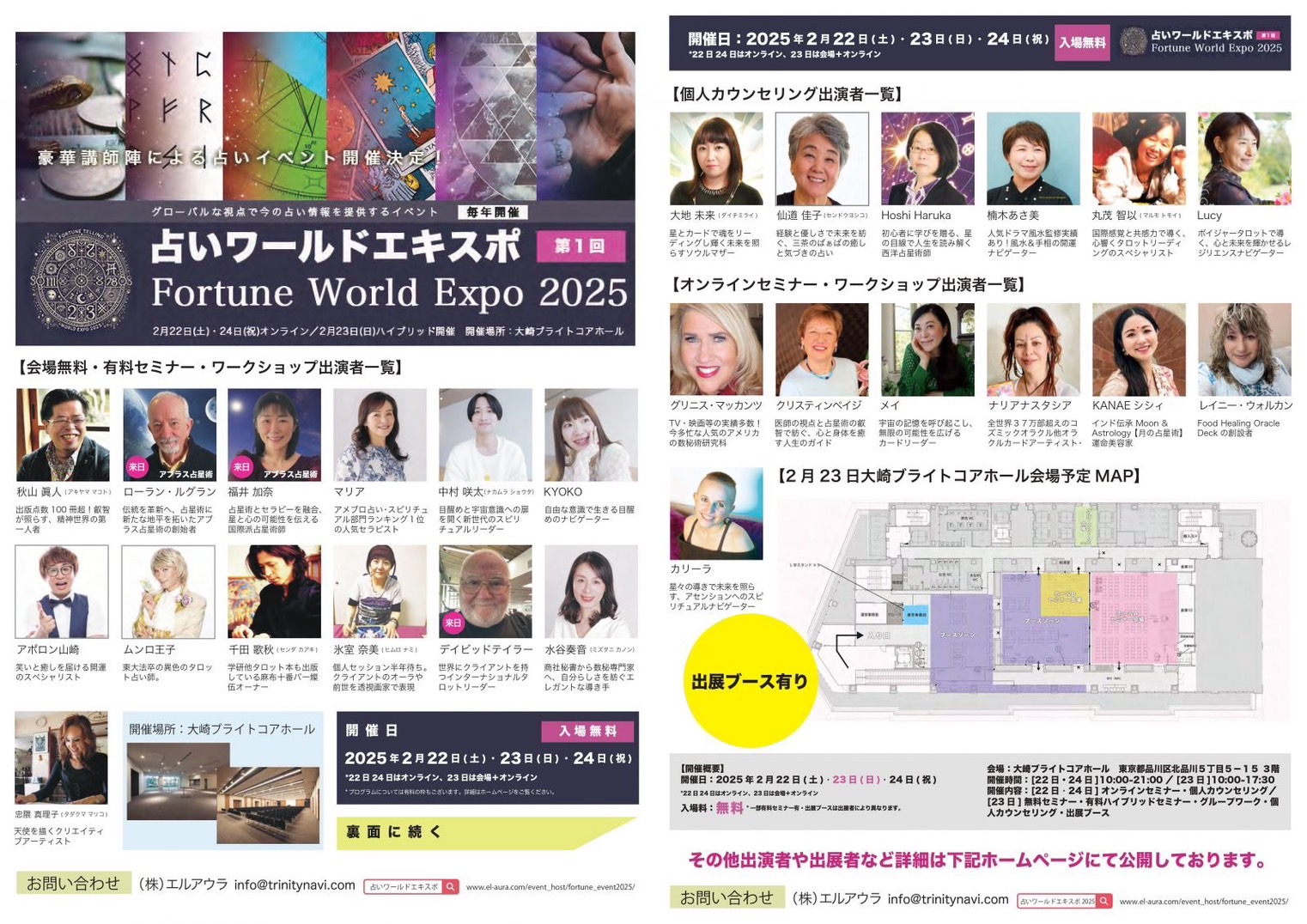Viewport: 1307px width, 924px height.
Task: Click the search magnifier icon in right page footer
Action: pos(1105,901)
